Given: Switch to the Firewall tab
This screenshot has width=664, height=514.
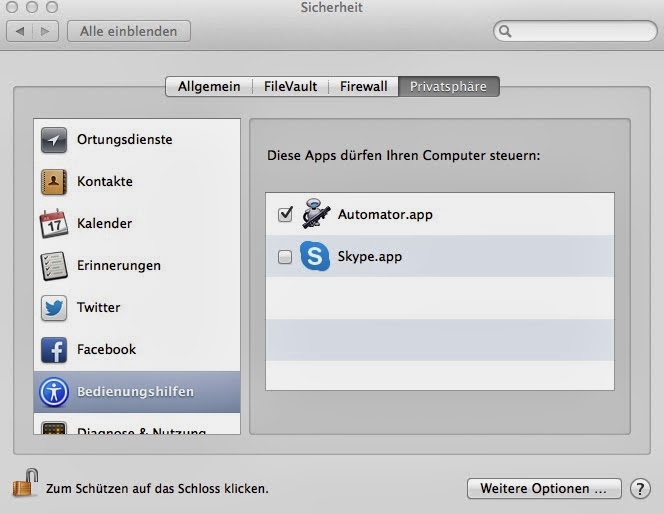Looking at the screenshot, I should [x=363, y=86].
